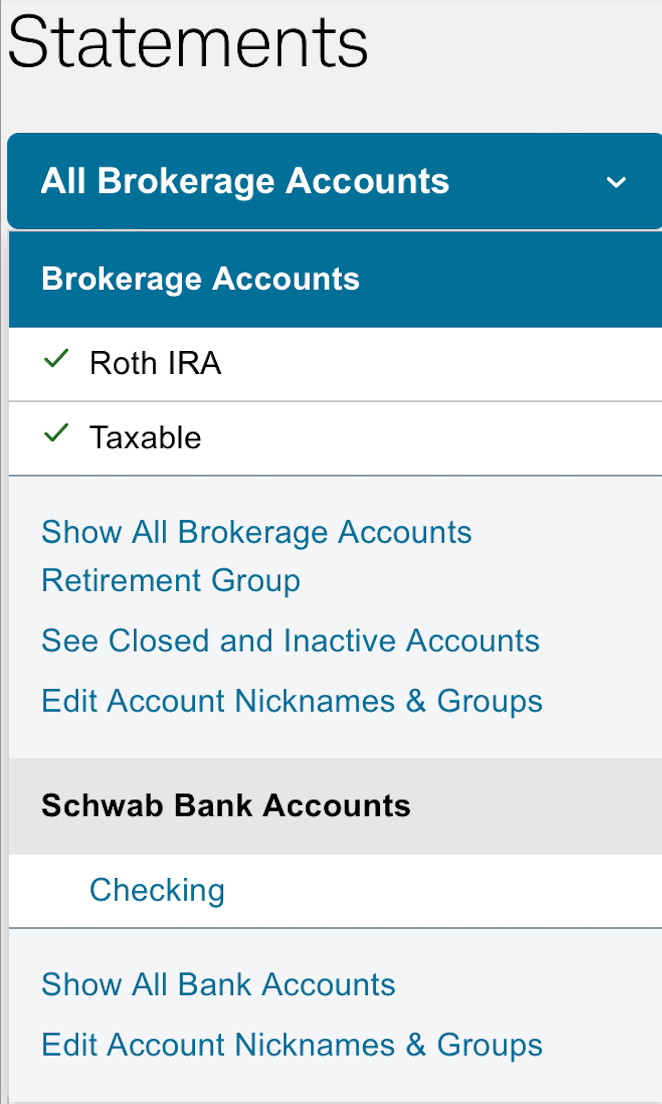Screen dimensions: 662x1104
Task: Click Show All Bank Accounts link
Action: tap(218, 985)
